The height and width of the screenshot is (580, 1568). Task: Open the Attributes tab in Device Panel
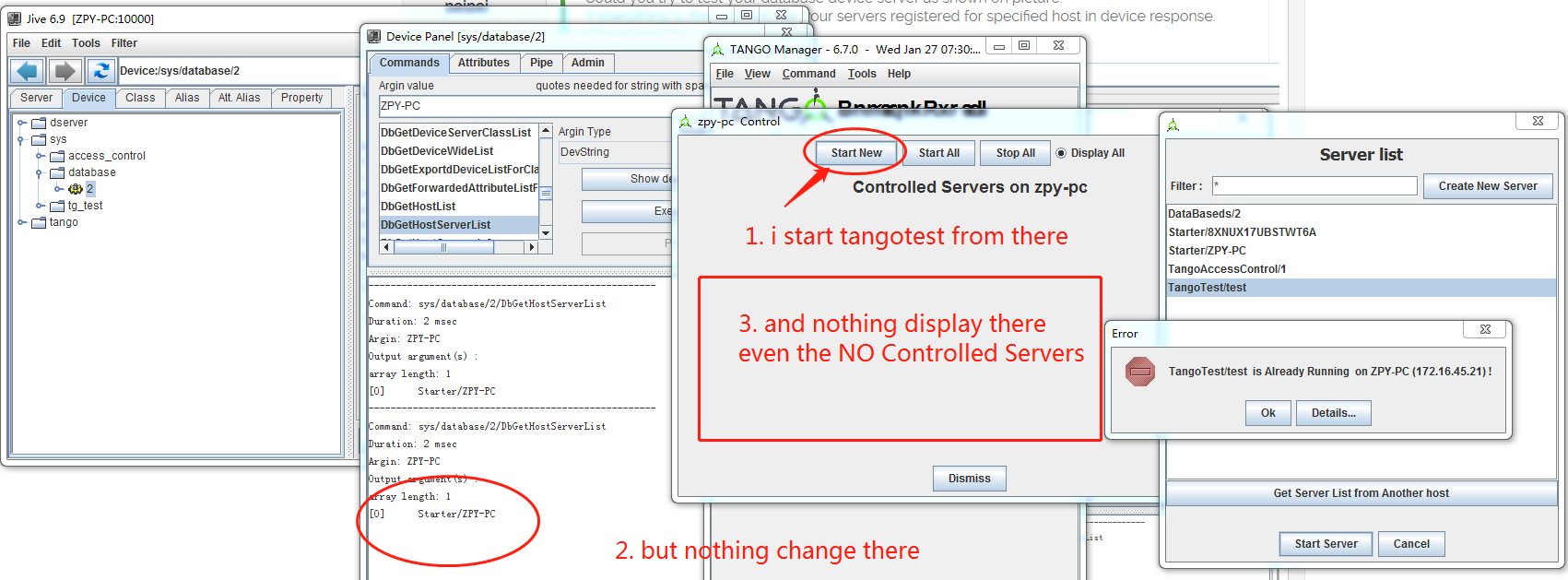coord(484,63)
